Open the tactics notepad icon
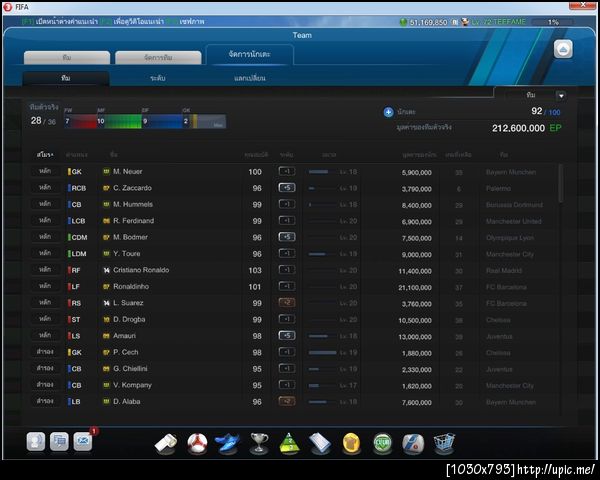Image resolution: width=600 pixels, height=480 pixels. pyautogui.click(x=320, y=444)
